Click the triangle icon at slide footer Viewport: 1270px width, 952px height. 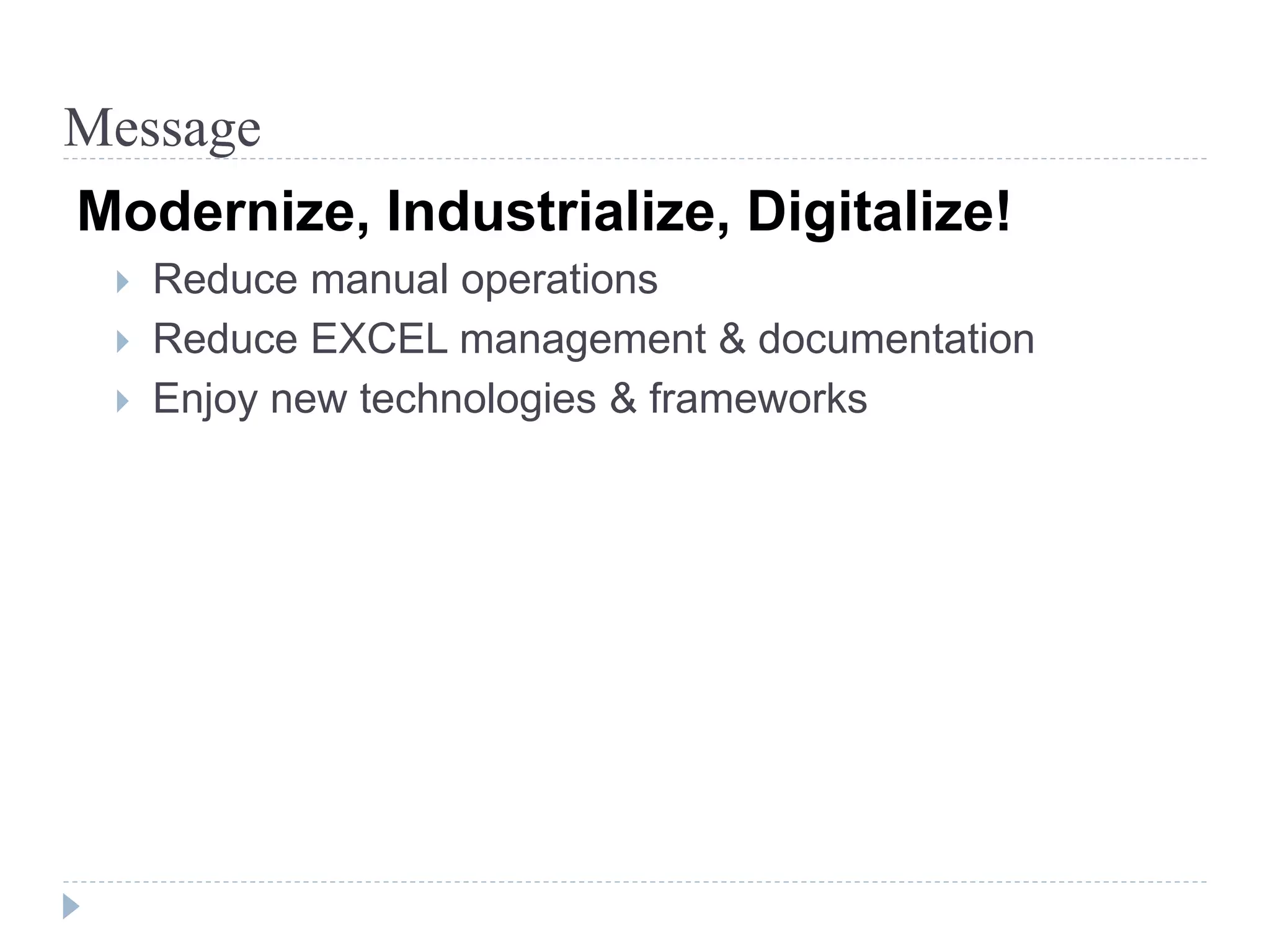[71, 906]
